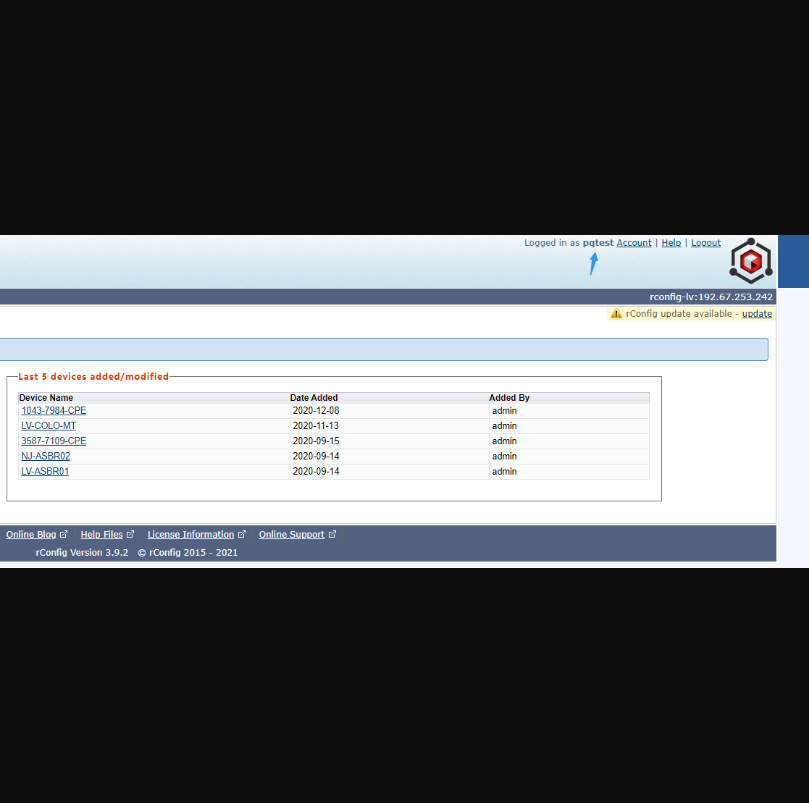The height and width of the screenshot is (803, 809).
Task: Log out using the Logout link
Action: pos(705,243)
